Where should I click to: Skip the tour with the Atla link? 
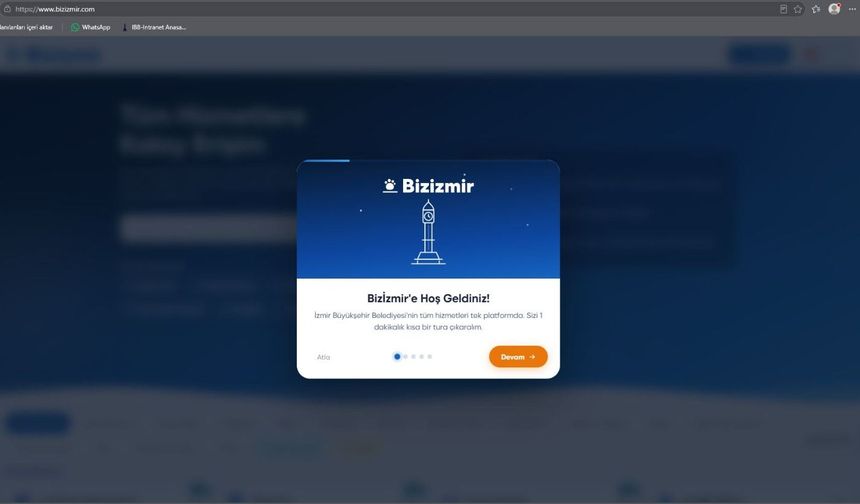(324, 357)
